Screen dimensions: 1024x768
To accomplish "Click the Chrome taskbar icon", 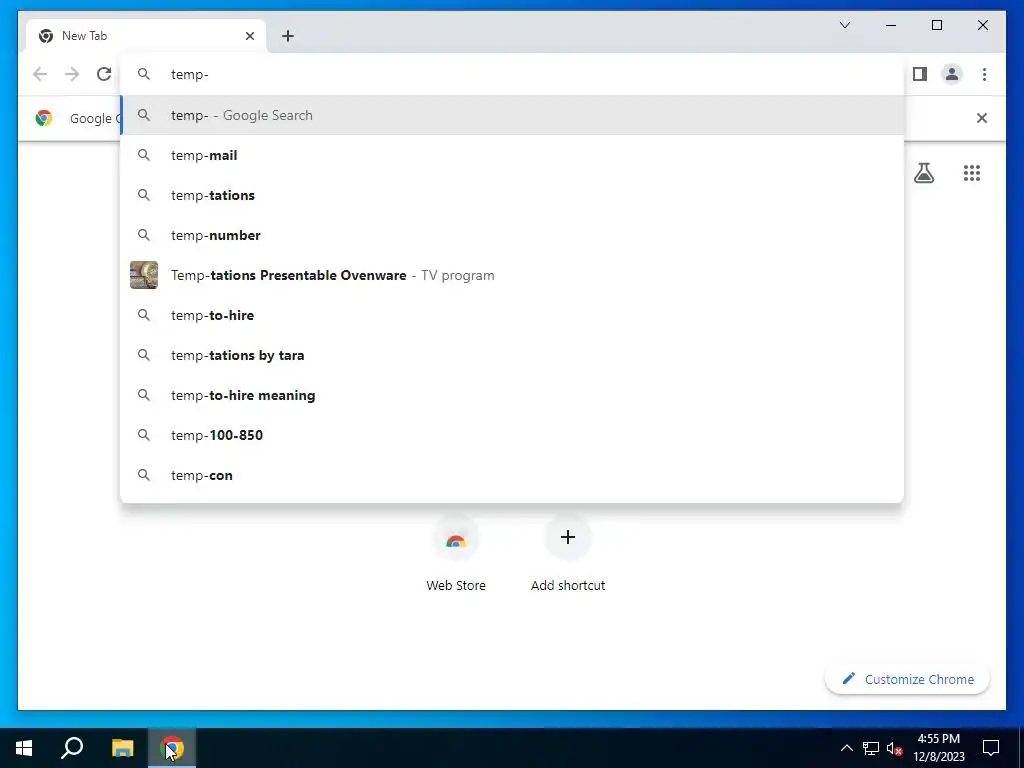I will coord(172,748).
